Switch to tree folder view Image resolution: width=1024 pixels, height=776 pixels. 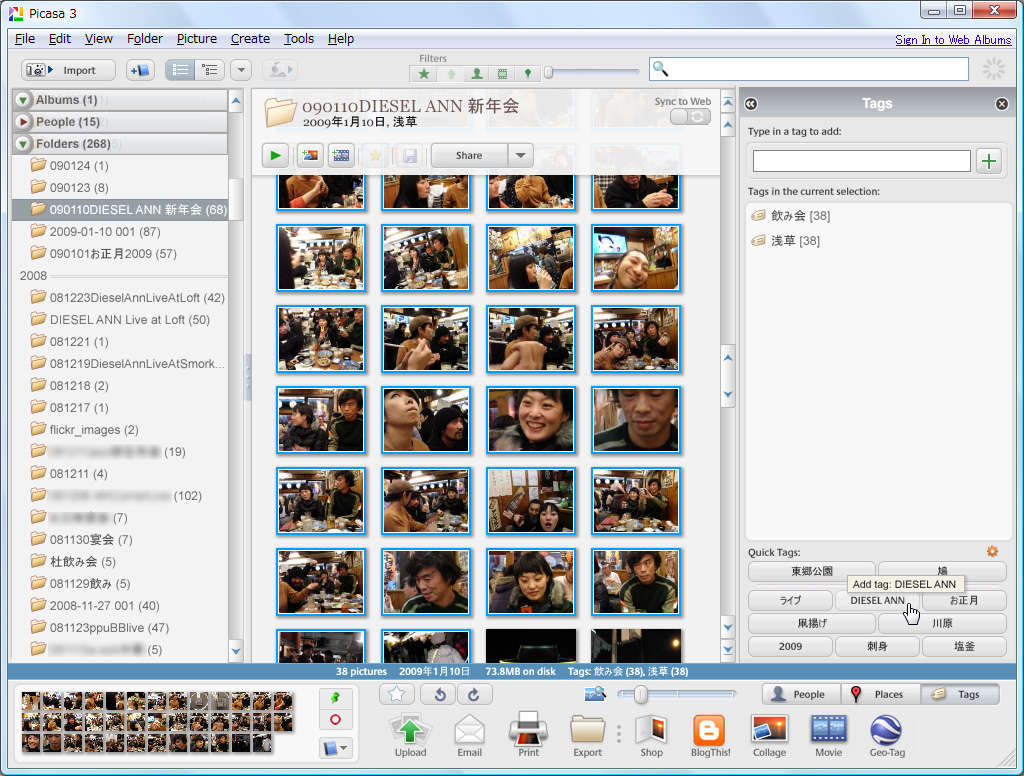210,70
